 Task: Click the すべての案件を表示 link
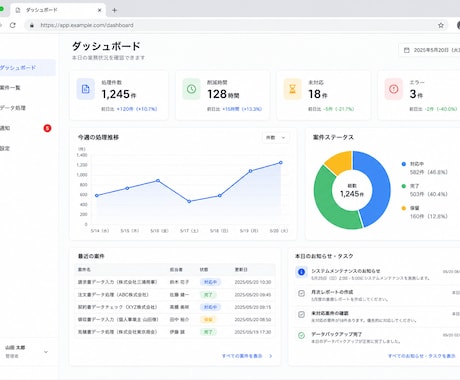242,356
